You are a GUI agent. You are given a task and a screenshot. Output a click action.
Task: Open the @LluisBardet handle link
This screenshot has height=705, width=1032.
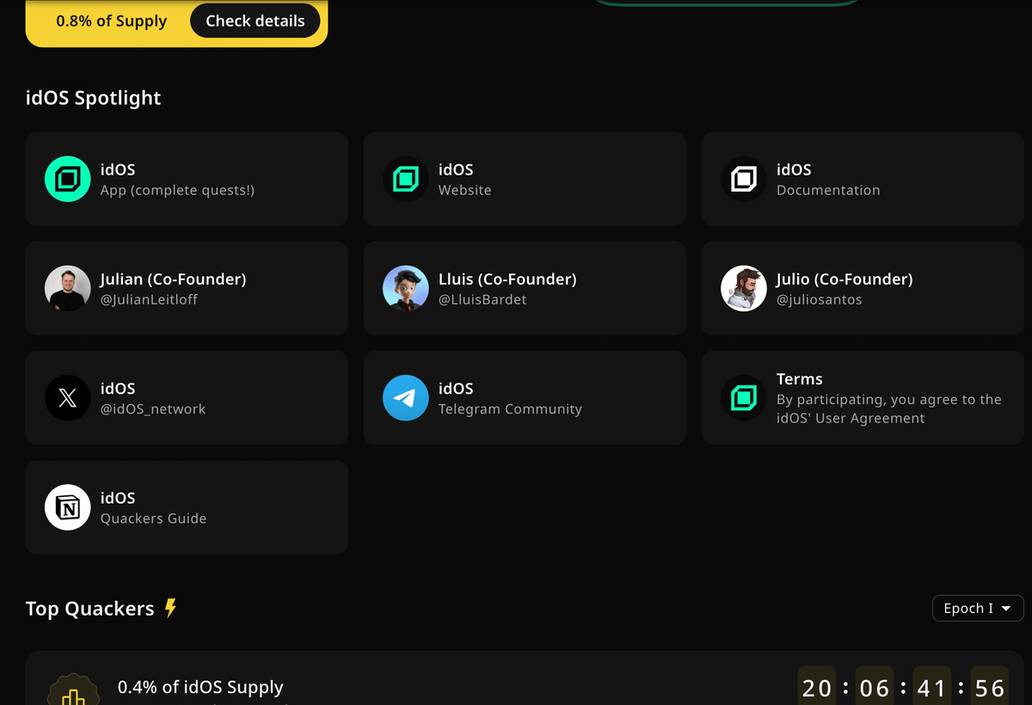click(482, 299)
